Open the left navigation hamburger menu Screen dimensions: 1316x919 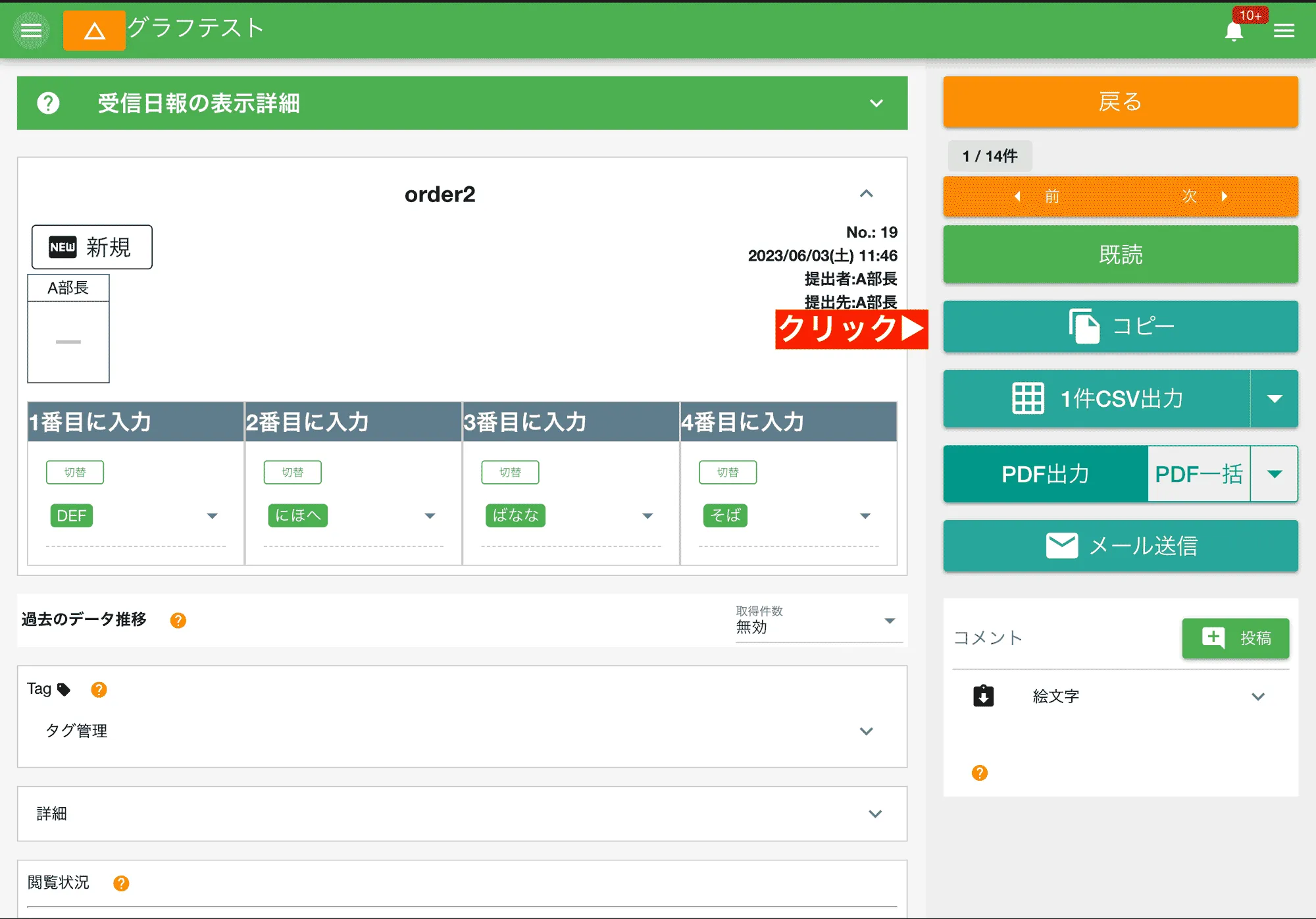pos(30,30)
